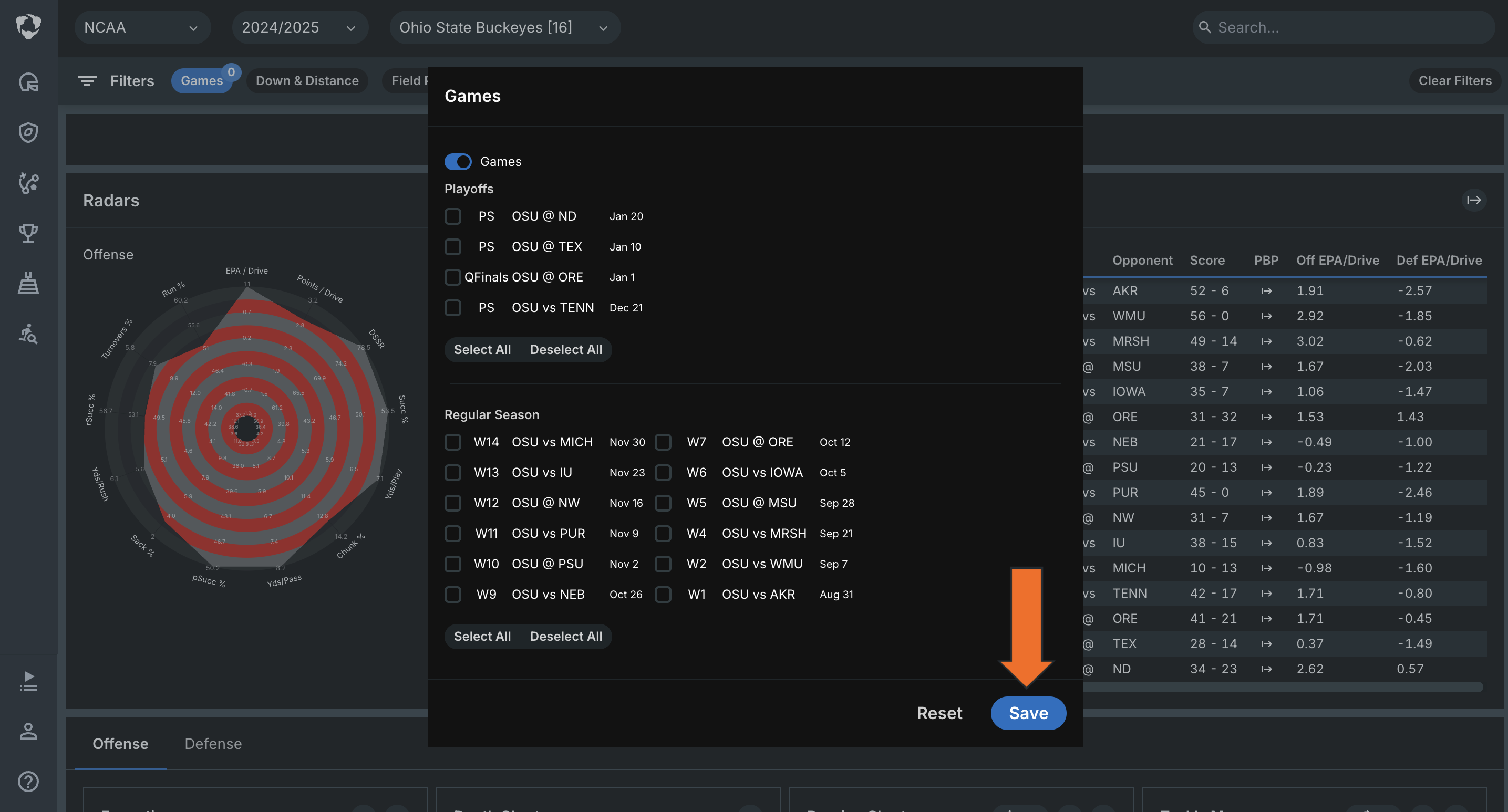This screenshot has width=1508, height=812.
Task: Click the 56 - 0 score cell
Action: tap(1210, 316)
